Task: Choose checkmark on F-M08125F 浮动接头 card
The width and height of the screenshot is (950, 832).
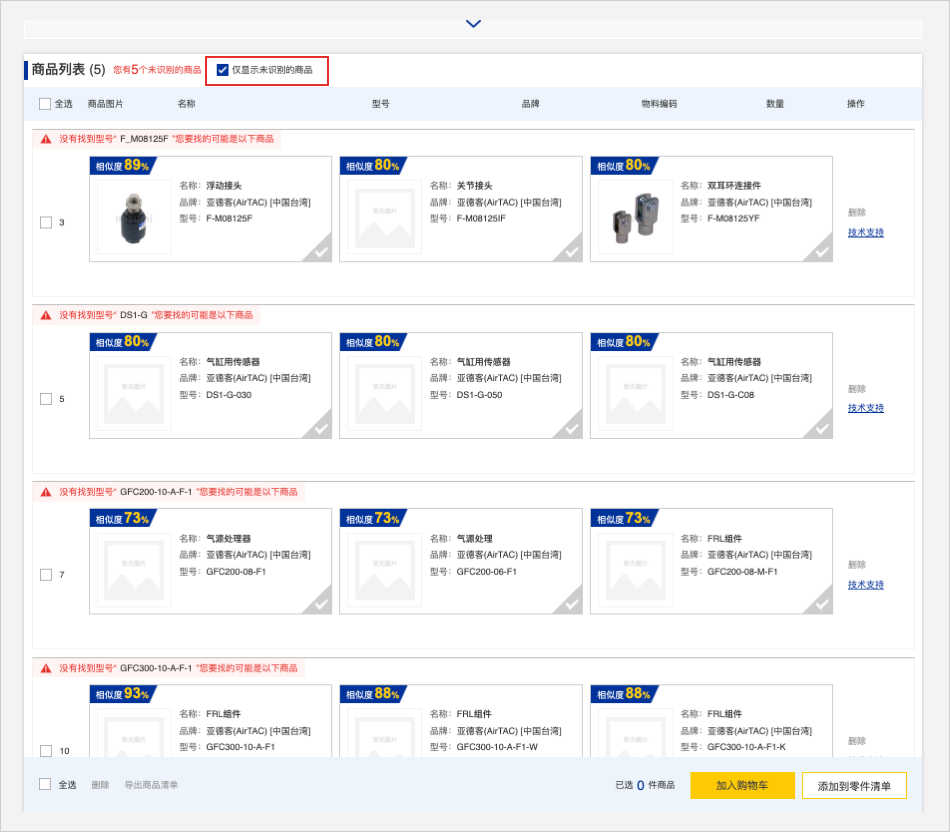Action: [320, 251]
